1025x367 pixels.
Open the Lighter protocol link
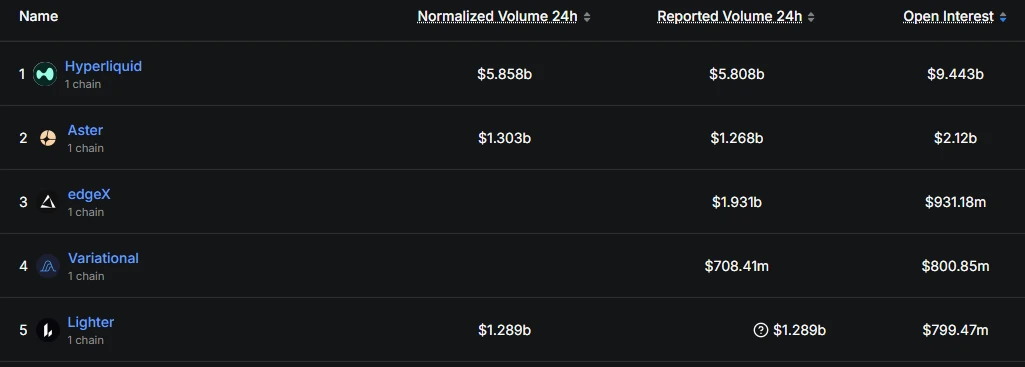[x=91, y=323]
